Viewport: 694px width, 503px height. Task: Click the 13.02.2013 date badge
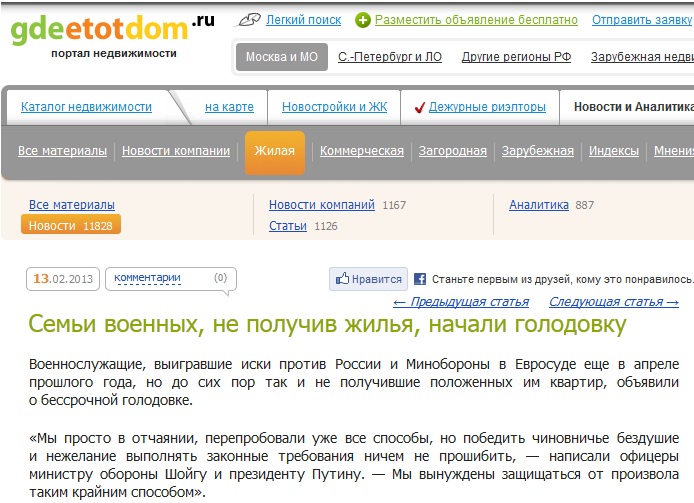coord(63,279)
